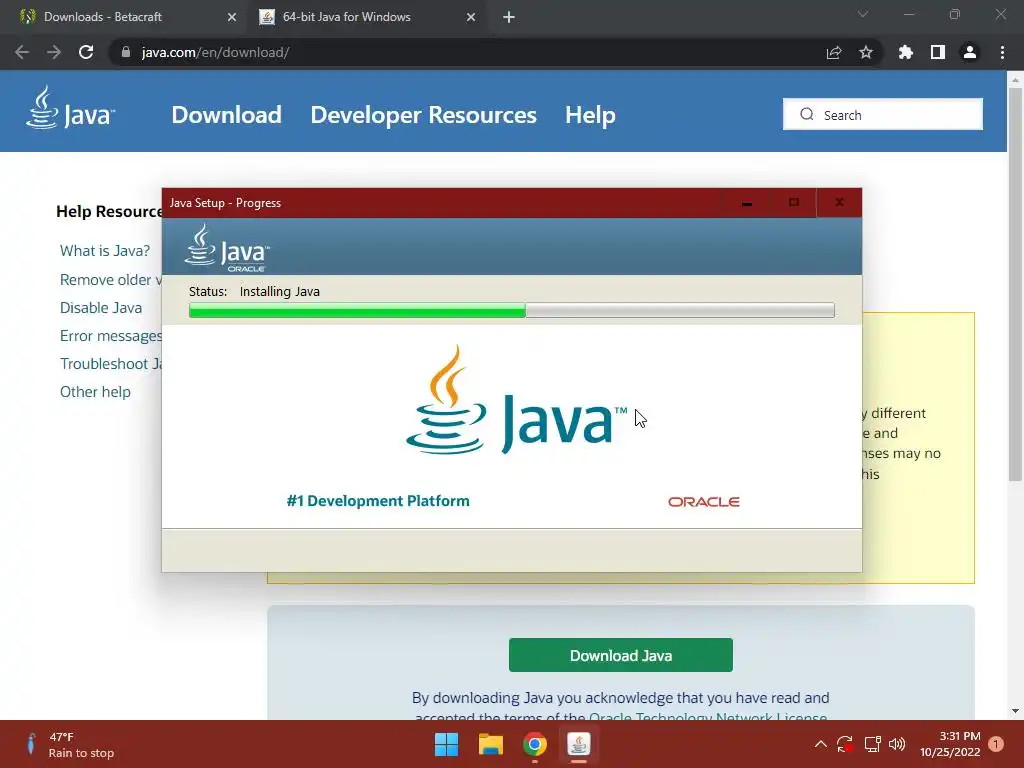Click the java.com Search field
1024x768 pixels.
coord(882,114)
